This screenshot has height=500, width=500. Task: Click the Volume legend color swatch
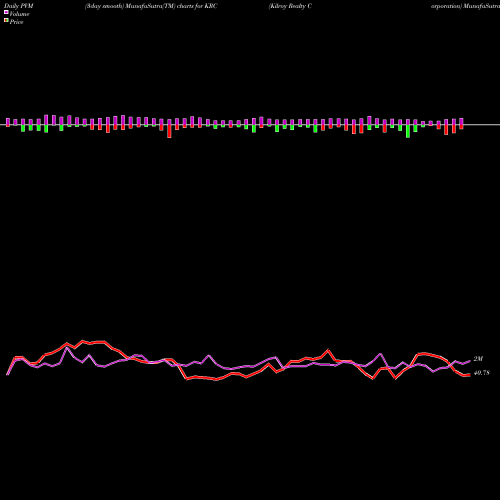[x=6, y=12]
